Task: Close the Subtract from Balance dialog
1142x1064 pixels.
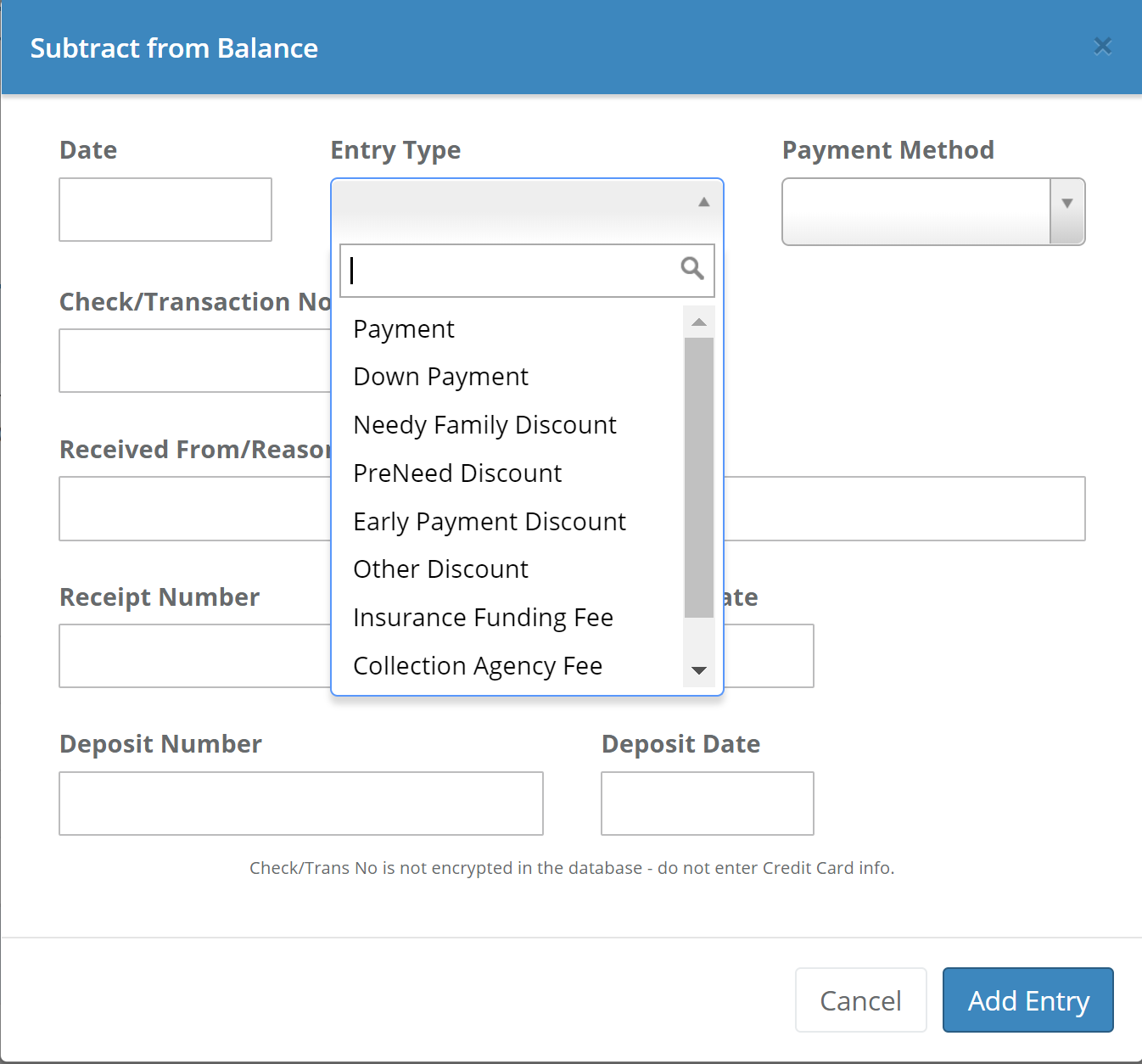Action: [1102, 47]
